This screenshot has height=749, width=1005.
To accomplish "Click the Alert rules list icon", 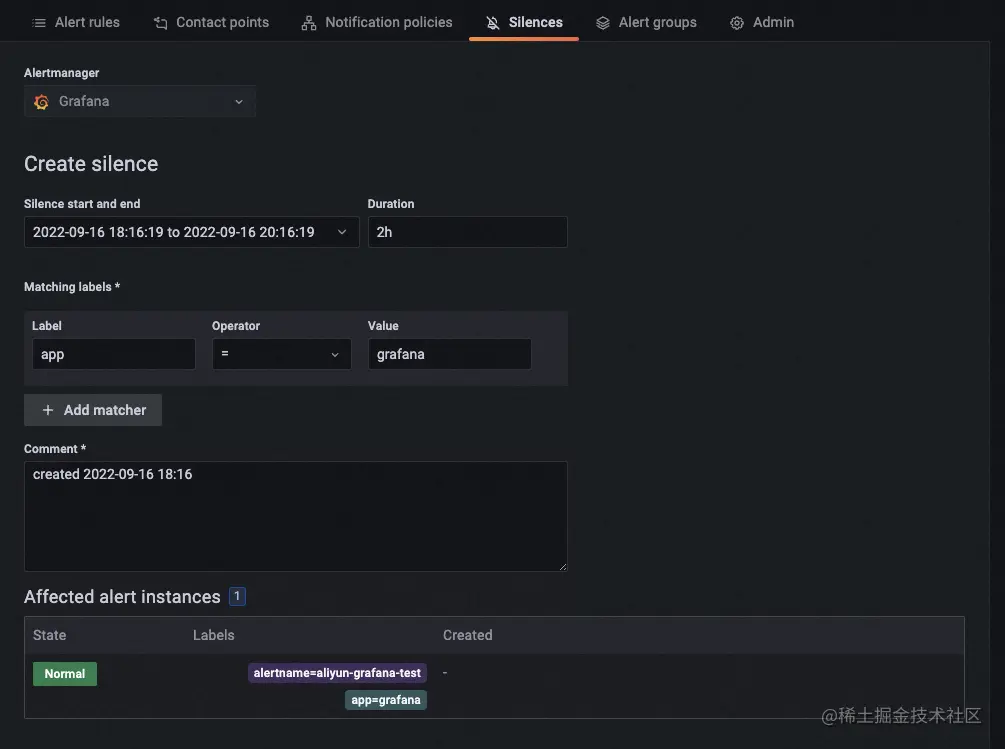I will (39, 23).
